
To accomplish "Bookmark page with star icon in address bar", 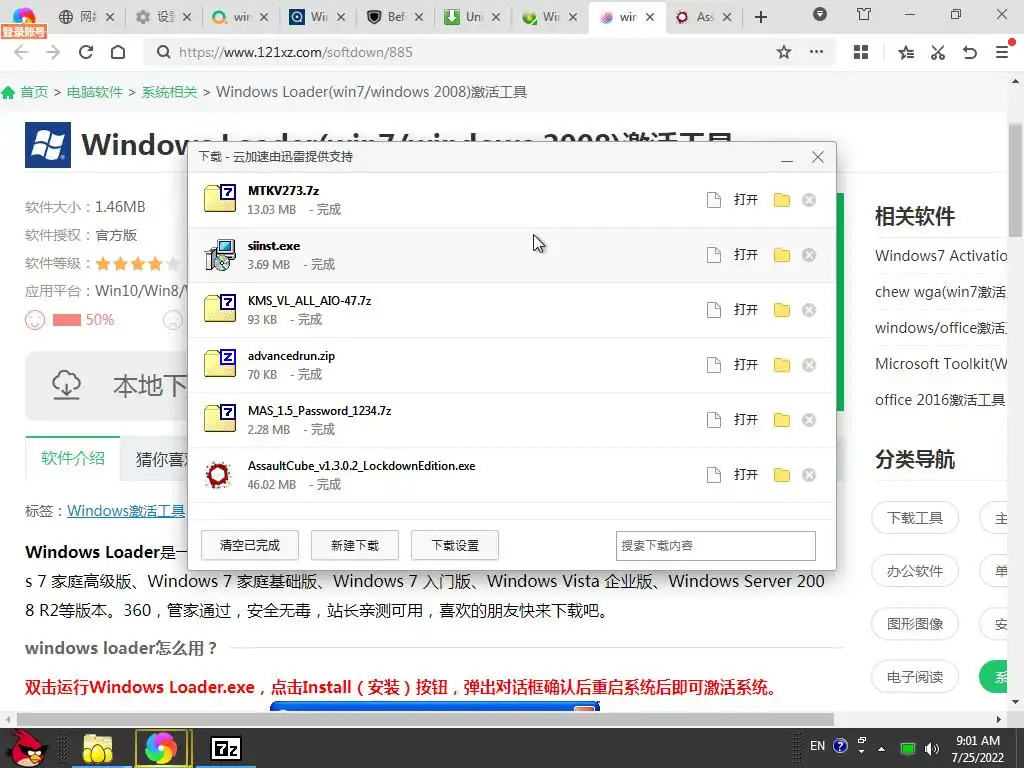I will (x=784, y=52).
